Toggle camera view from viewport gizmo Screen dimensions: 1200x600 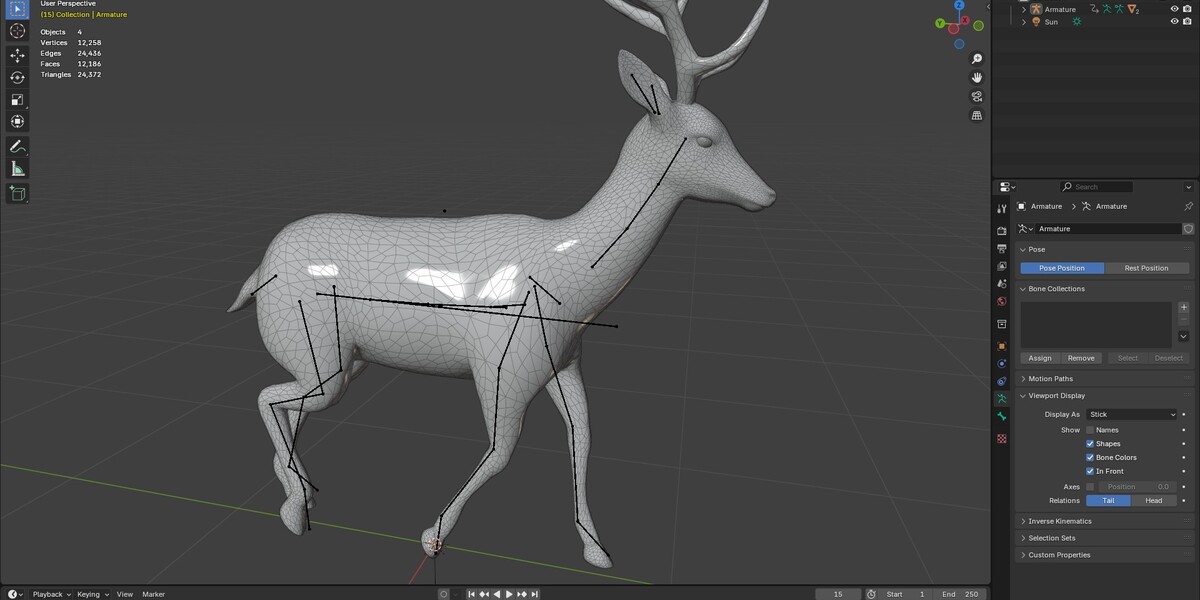[x=977, y=96]
